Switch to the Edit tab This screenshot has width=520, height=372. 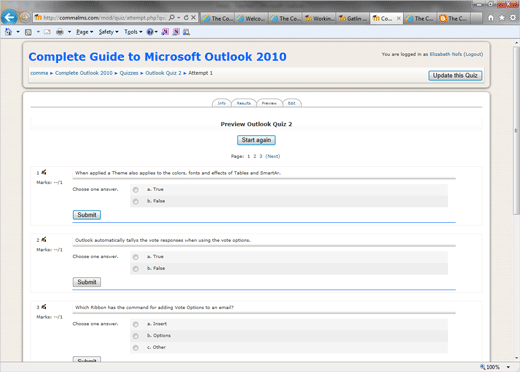tap(292, 103)
